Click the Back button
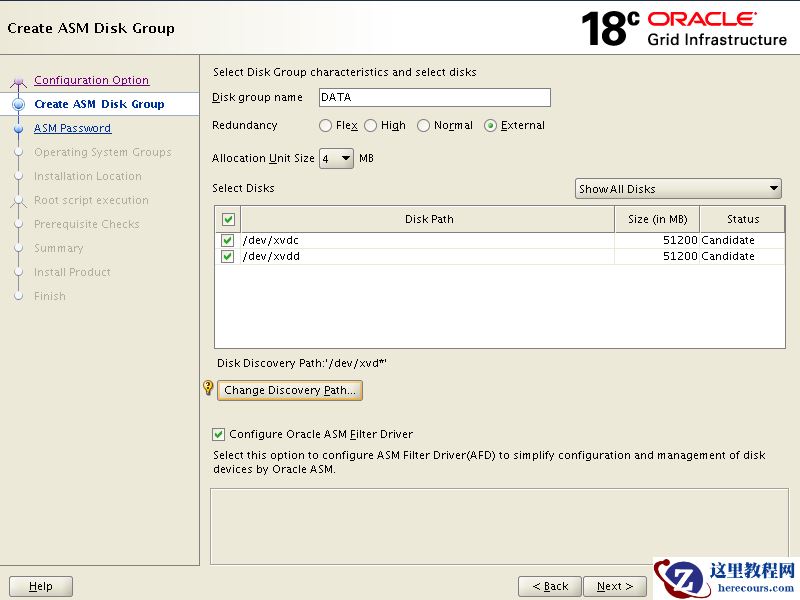800x600 pixels. coord(550,586)
